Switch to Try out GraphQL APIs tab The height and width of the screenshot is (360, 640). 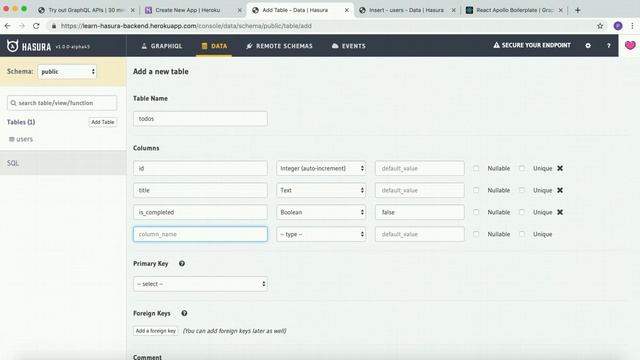pyautogui.click(x=86, y=10)
